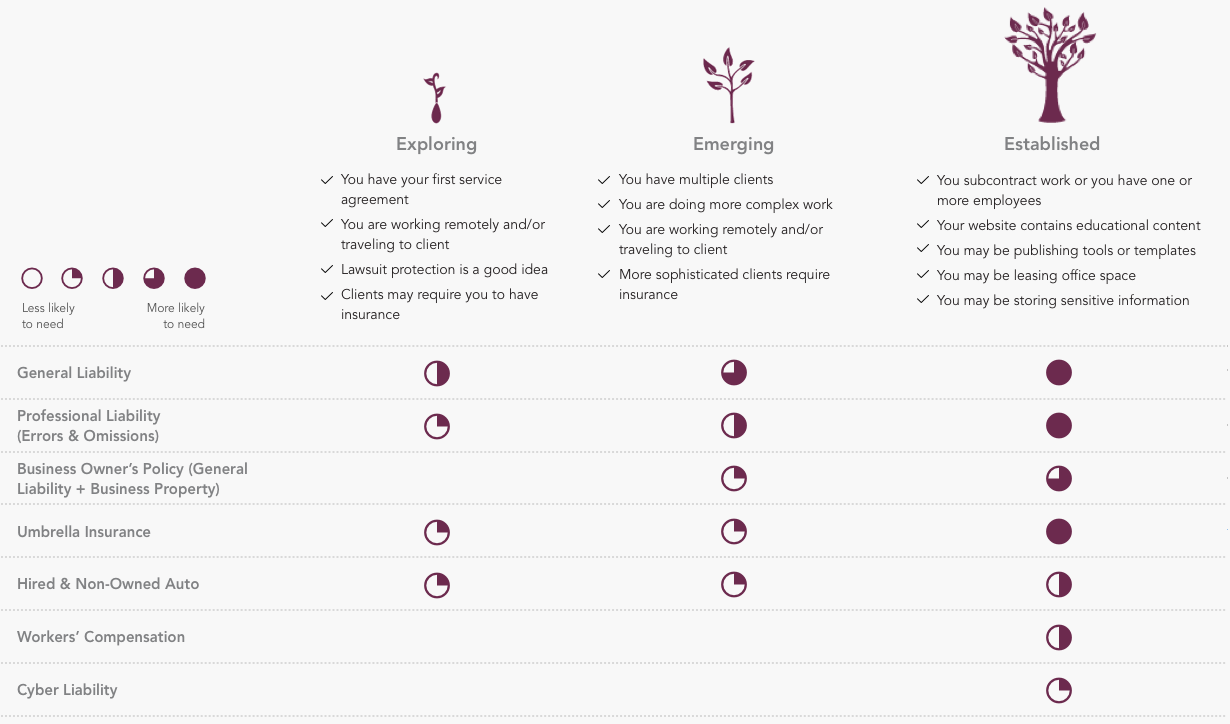Click the half-filled legend circle

113,278
